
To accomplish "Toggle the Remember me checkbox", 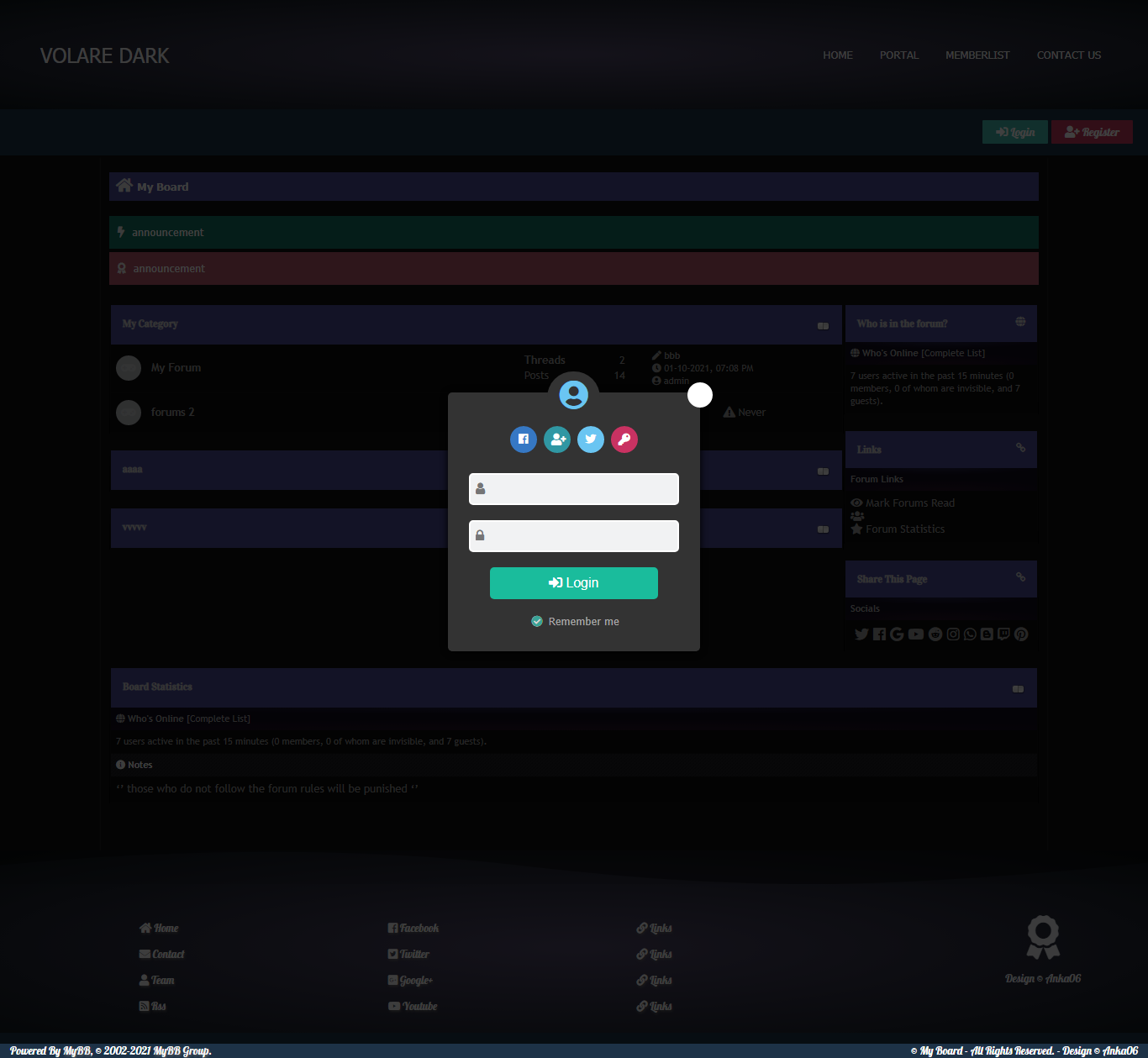I will point(537,622).
